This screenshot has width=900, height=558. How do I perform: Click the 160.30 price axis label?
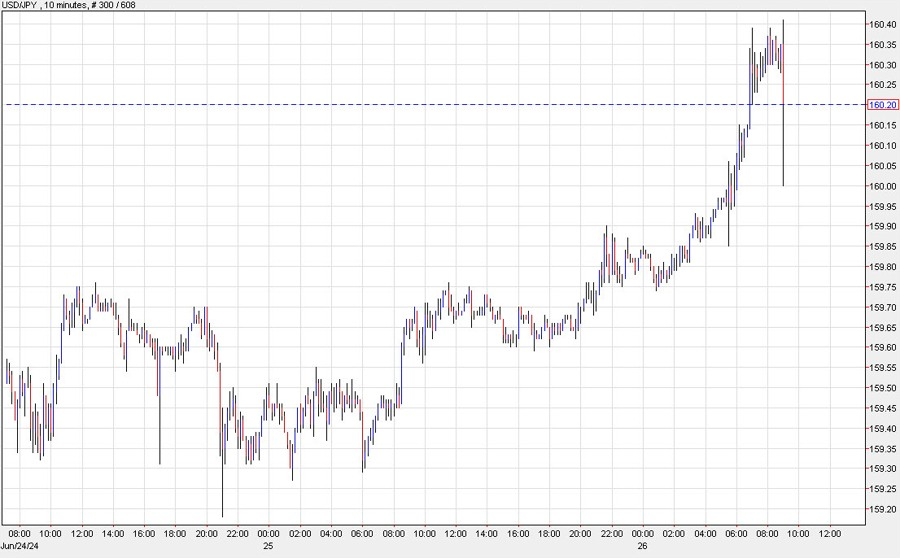point(883,64)
